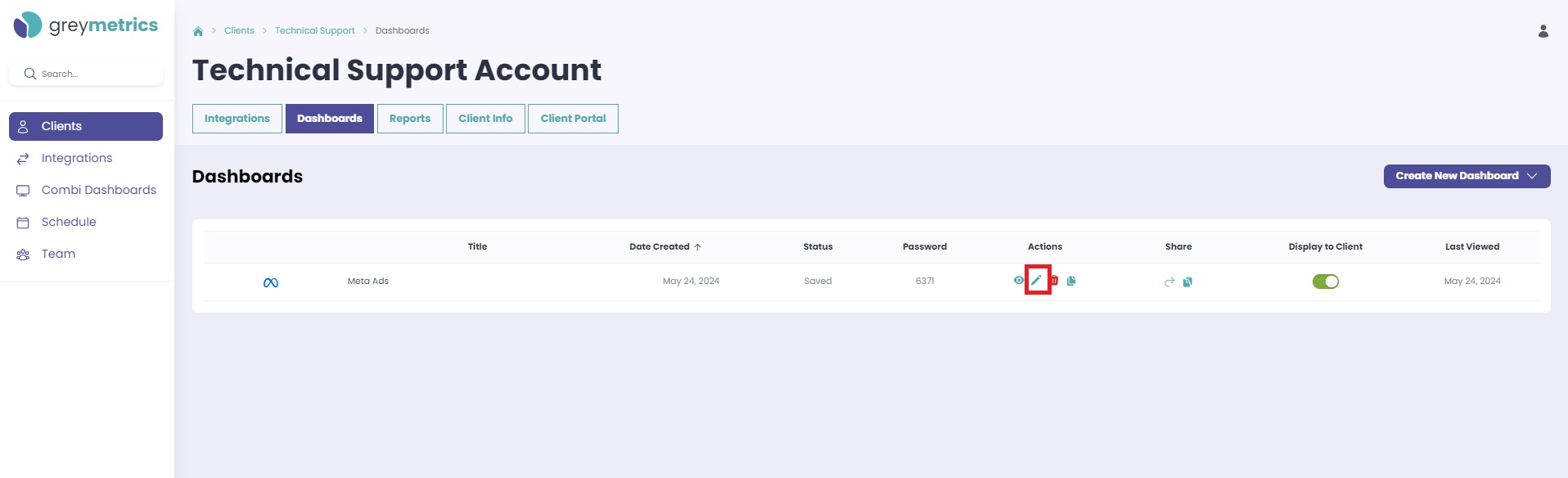Click the Last Viewed value May 24, 2024

coord(1472,281)
